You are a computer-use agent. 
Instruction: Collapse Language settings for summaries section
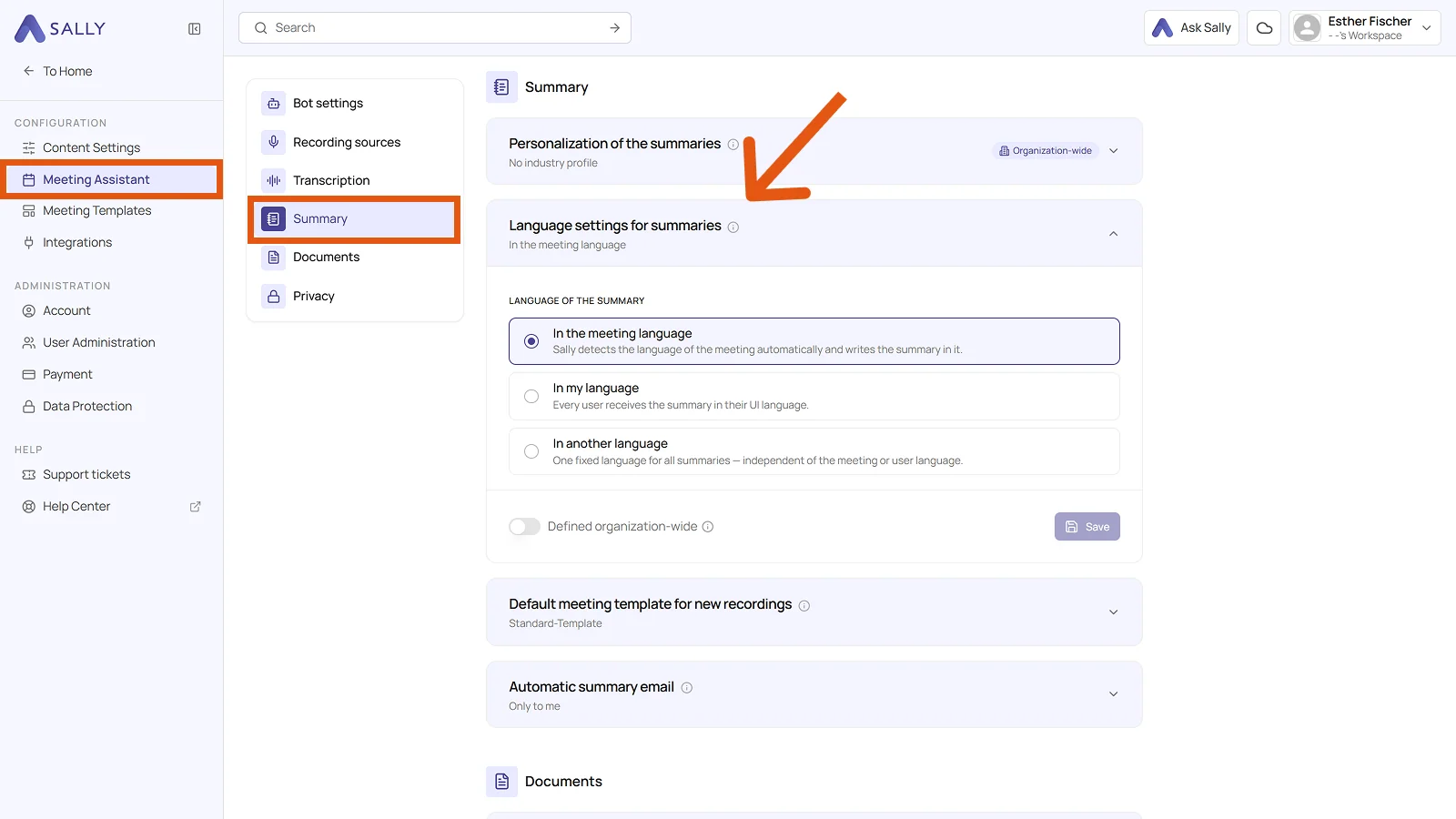[x=1113, y=234]
